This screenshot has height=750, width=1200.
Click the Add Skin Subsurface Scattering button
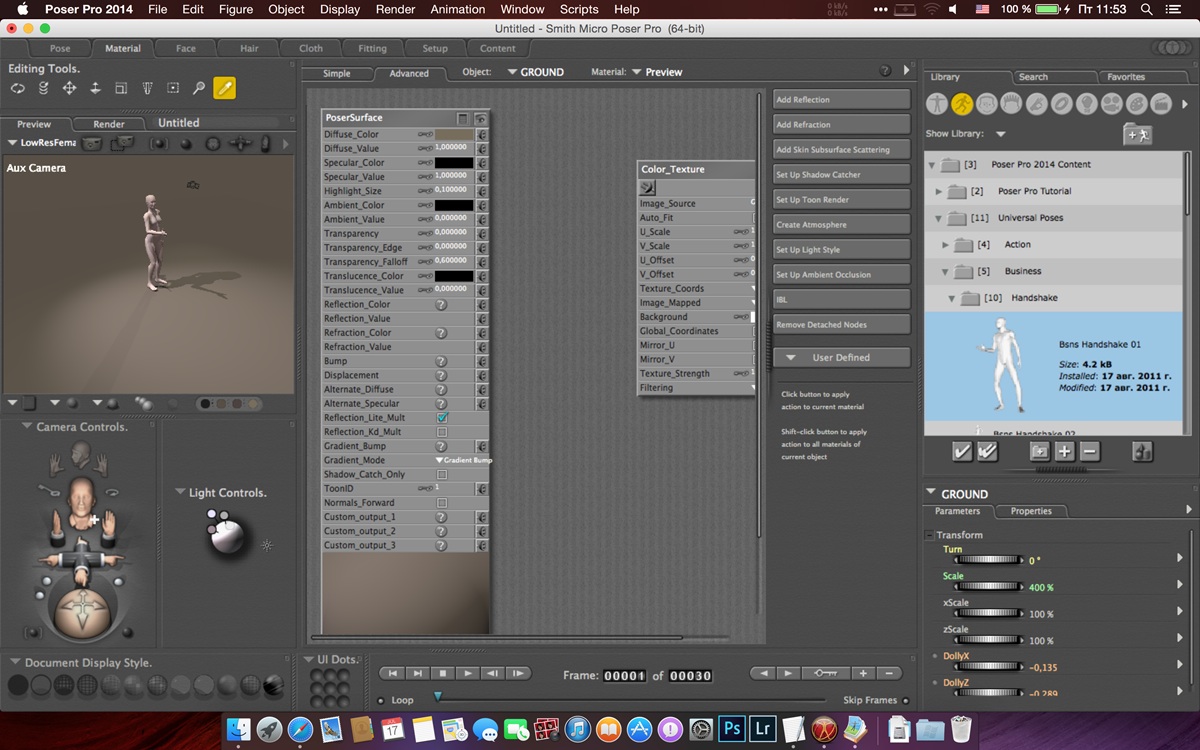tap(841, 150)
